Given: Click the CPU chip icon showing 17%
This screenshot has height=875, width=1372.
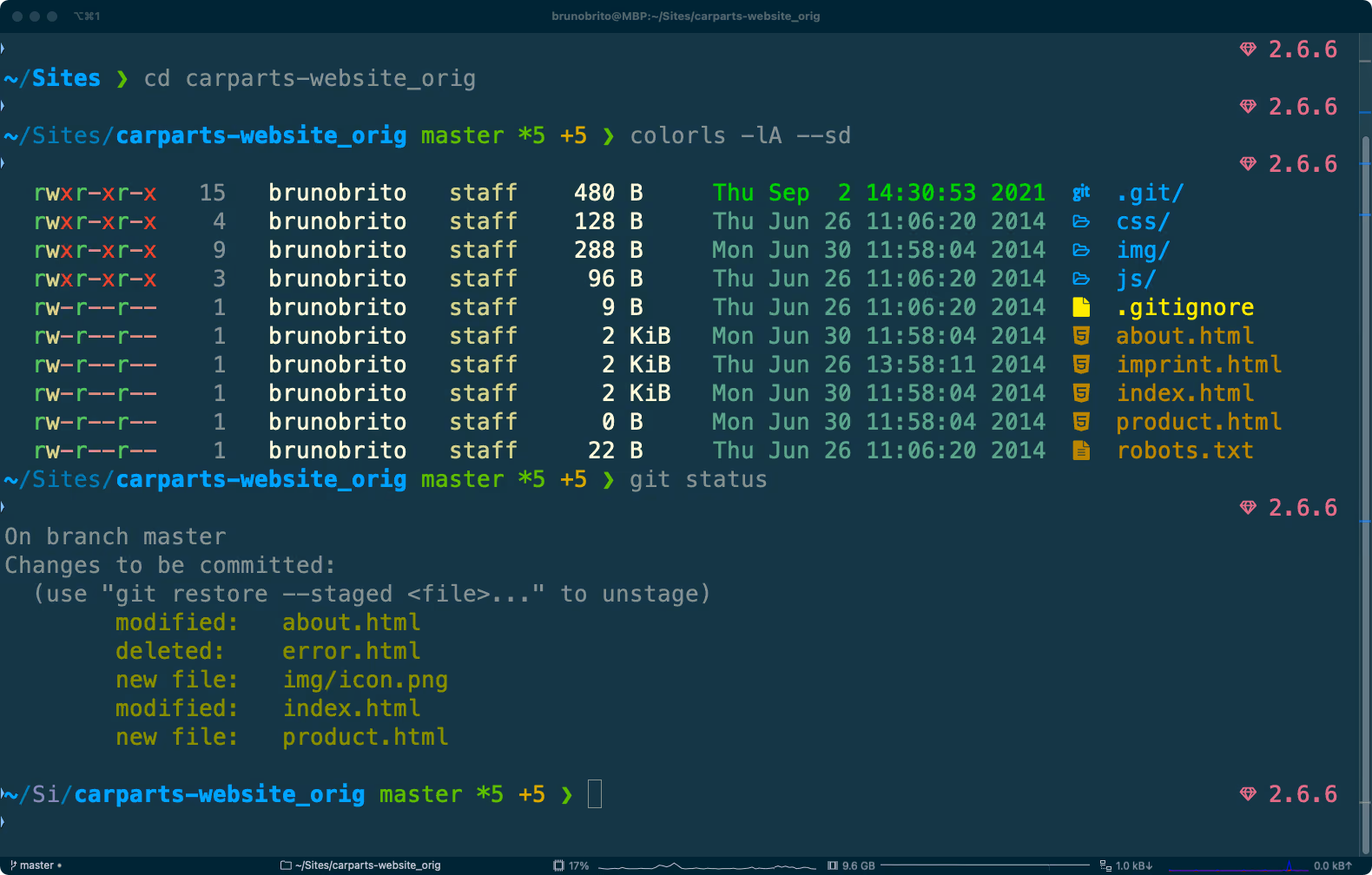Looking at the screenshot, I should 558,865.
